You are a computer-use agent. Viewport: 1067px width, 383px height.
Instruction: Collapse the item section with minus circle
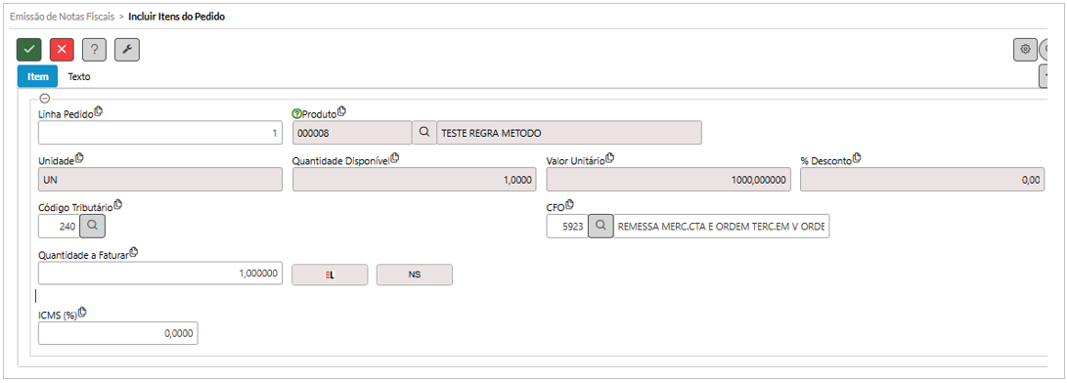pos(45,98)
